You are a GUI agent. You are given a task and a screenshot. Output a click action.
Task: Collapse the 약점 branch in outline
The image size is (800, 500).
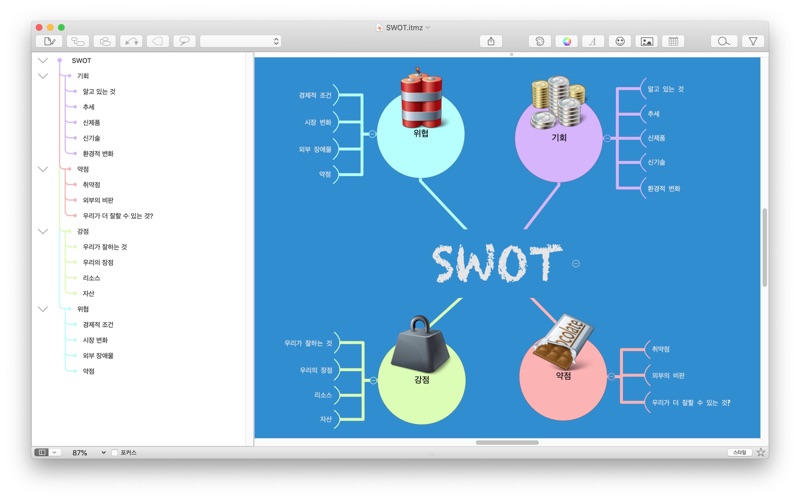(43, 169)
